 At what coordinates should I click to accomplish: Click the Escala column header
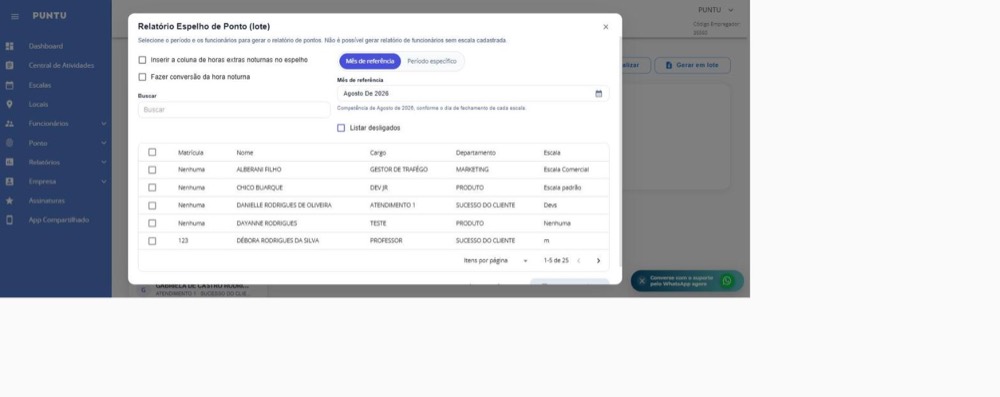point(552,153)
